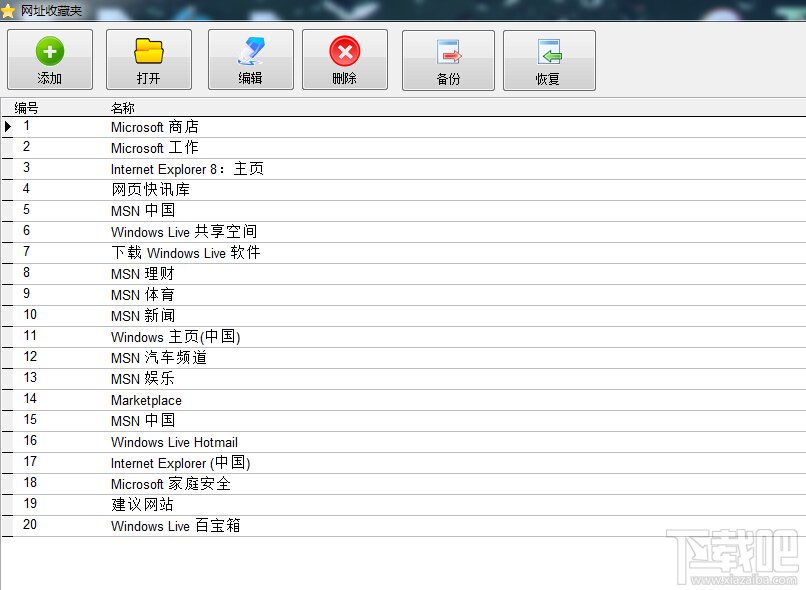Open the selected bookmark with 打开 button
Viewport: 806px width, 590px height.
tap(149, 60)
